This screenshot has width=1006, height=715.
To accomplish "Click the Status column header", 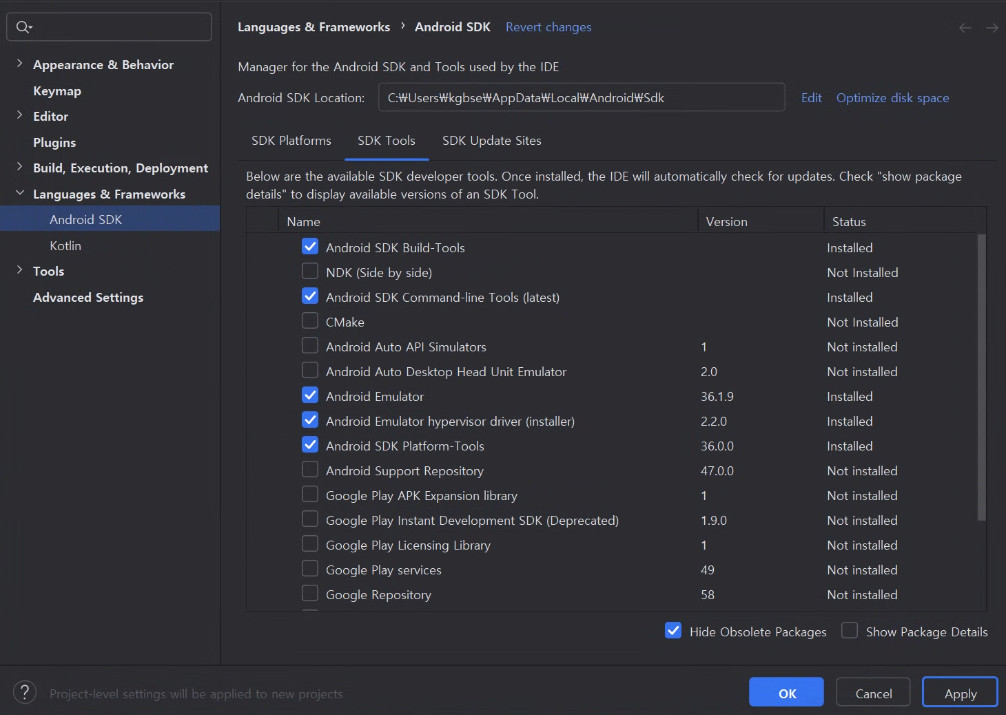I will click(x=849, y=221).
